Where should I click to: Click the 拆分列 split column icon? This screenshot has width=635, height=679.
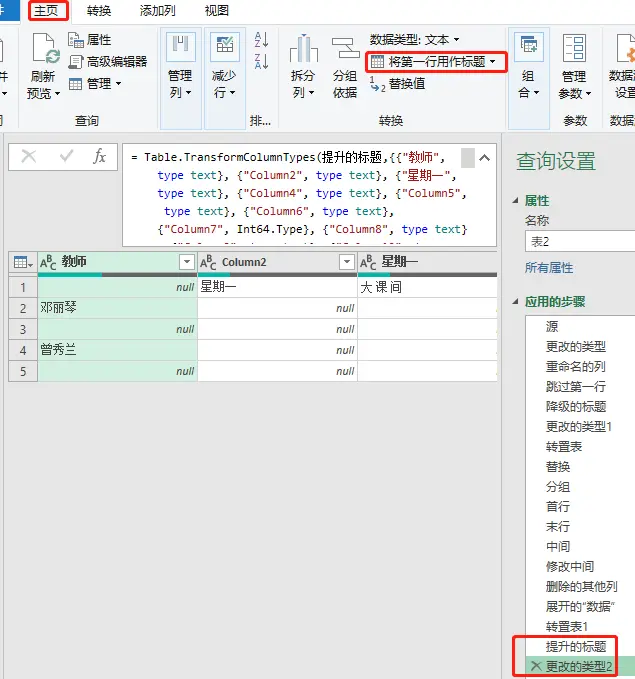click(x=303, y=48)
